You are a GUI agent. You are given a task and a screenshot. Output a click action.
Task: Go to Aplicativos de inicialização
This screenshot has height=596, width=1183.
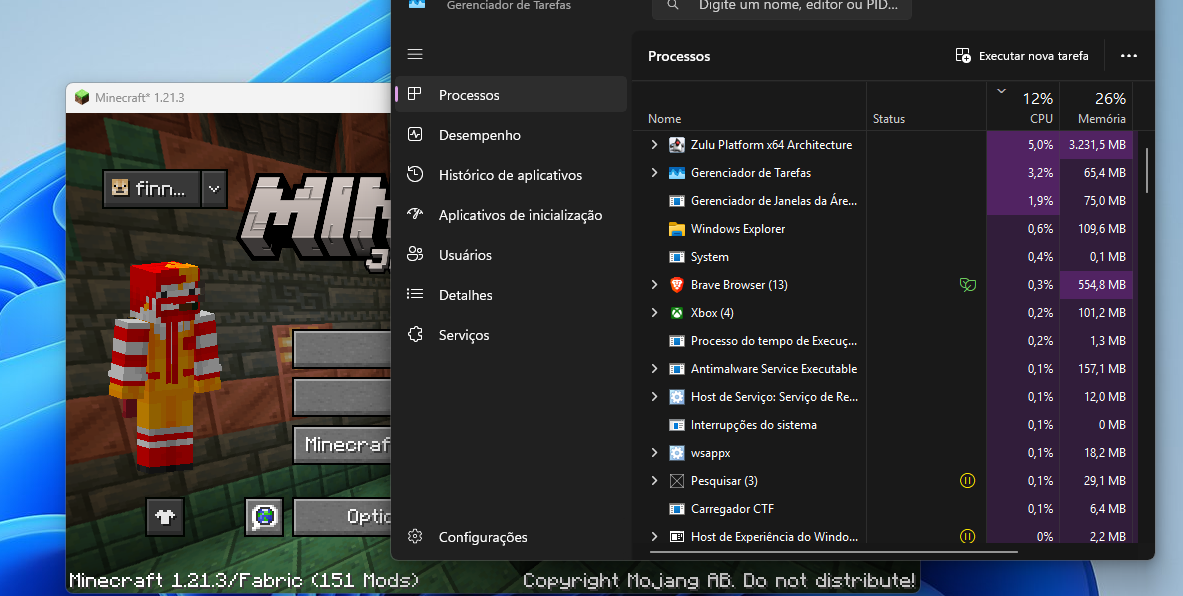coord(511,215)
